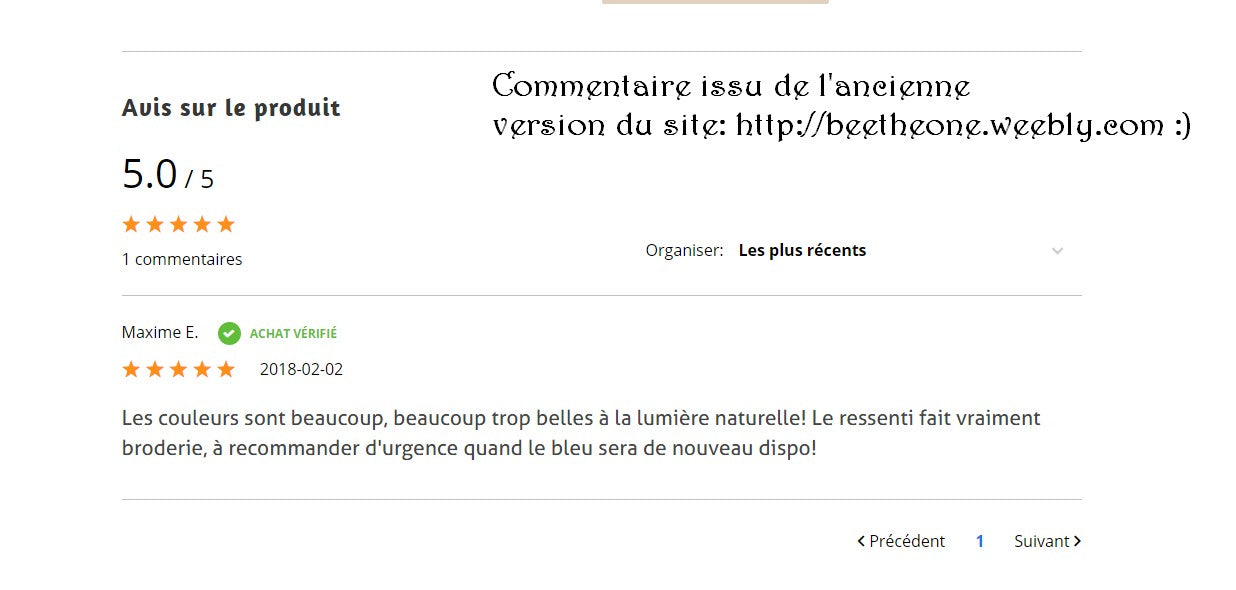This screenshot has height=590, width=1236.
Task: Click the 5.0 / 5 rating score
Action: point(167,175)
